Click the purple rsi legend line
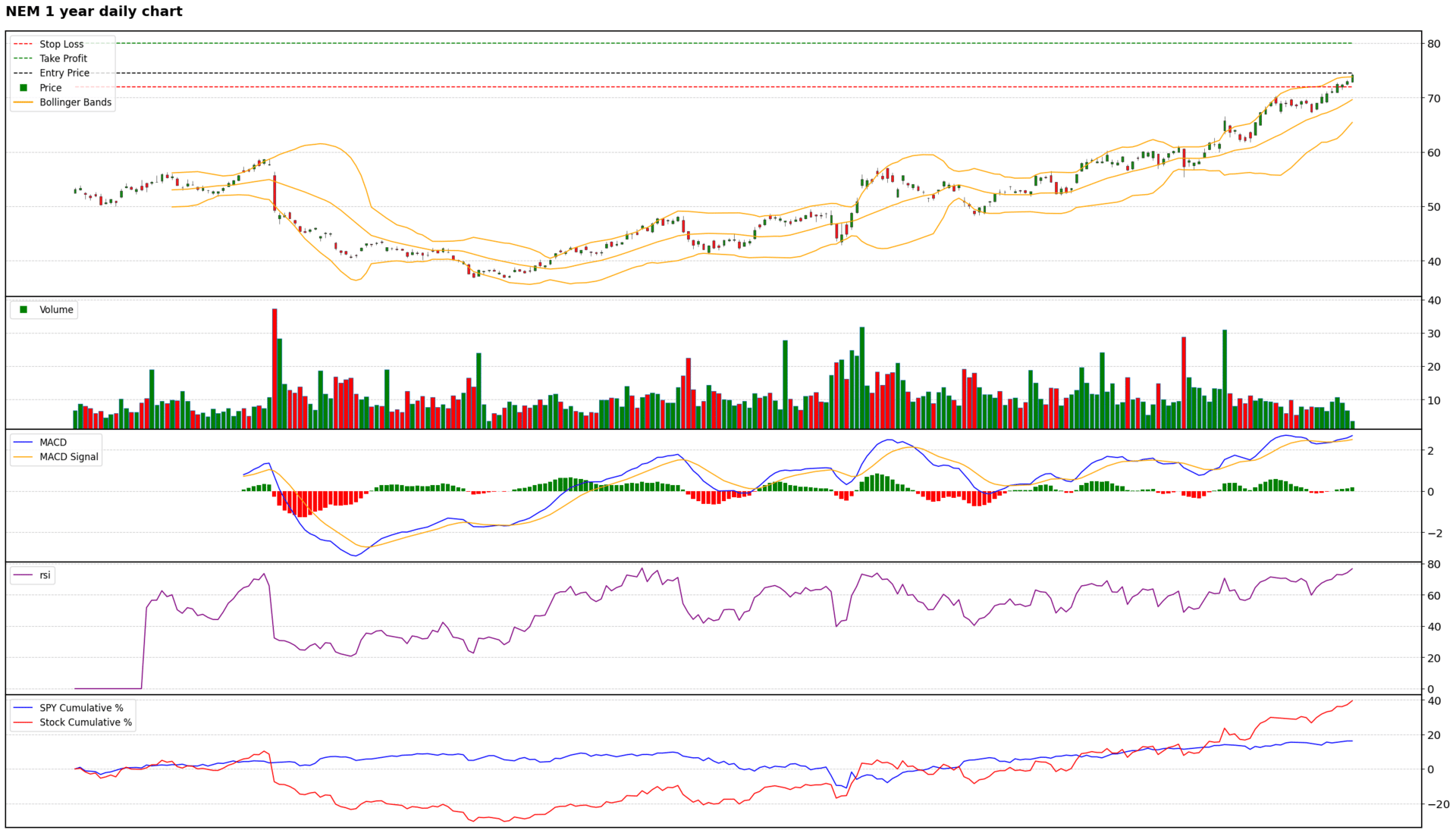The width and height of the screenshot is (1456, 833). (24, 575)
